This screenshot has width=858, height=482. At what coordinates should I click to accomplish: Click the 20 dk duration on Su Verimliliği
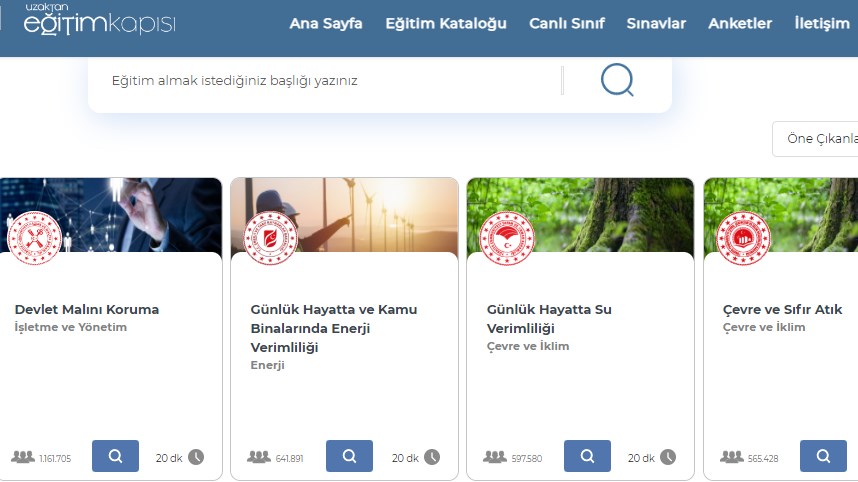(x=641, y=458)
